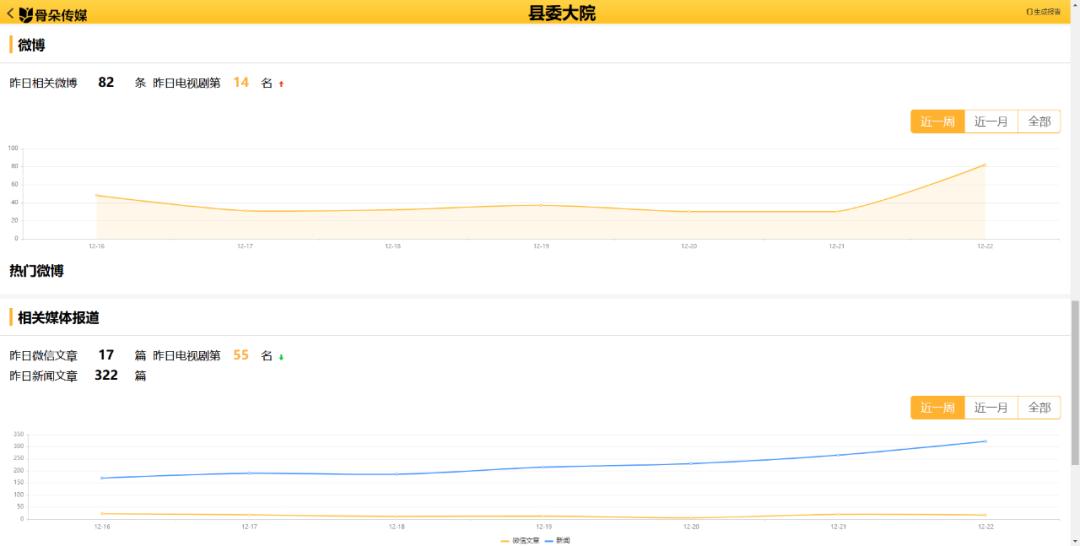Viewport: 1080px width, 546px height.
Task: Click the value 17 for 昨日微信文章
Action: (106, 355)
